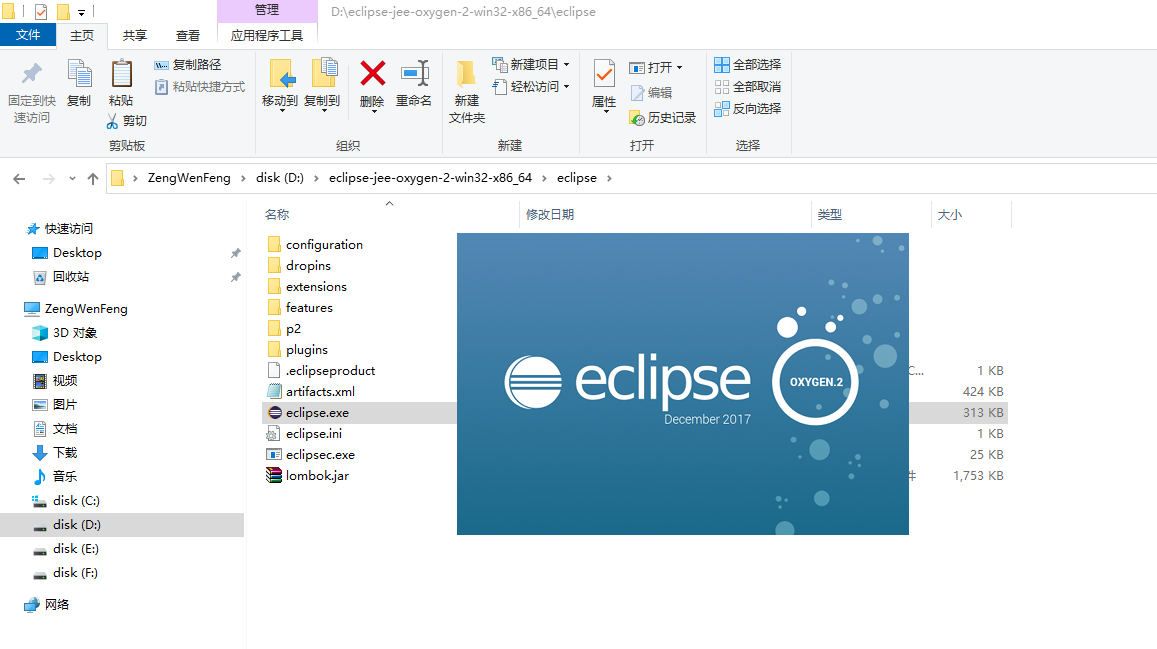The width and height of the screenshot is (1157, 649).
Task: Click Select all (全部选择)
Action: point(747,65)
